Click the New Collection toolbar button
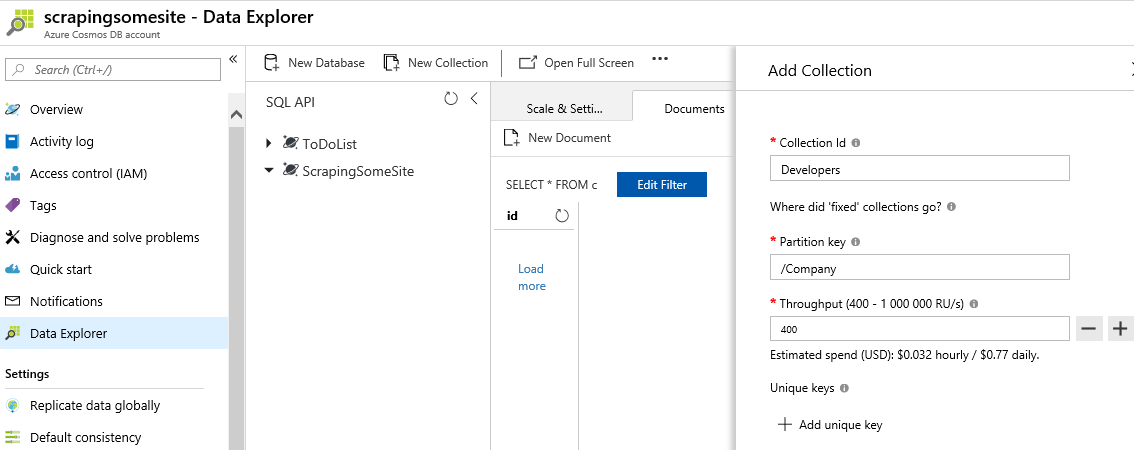 click(435, 63)
